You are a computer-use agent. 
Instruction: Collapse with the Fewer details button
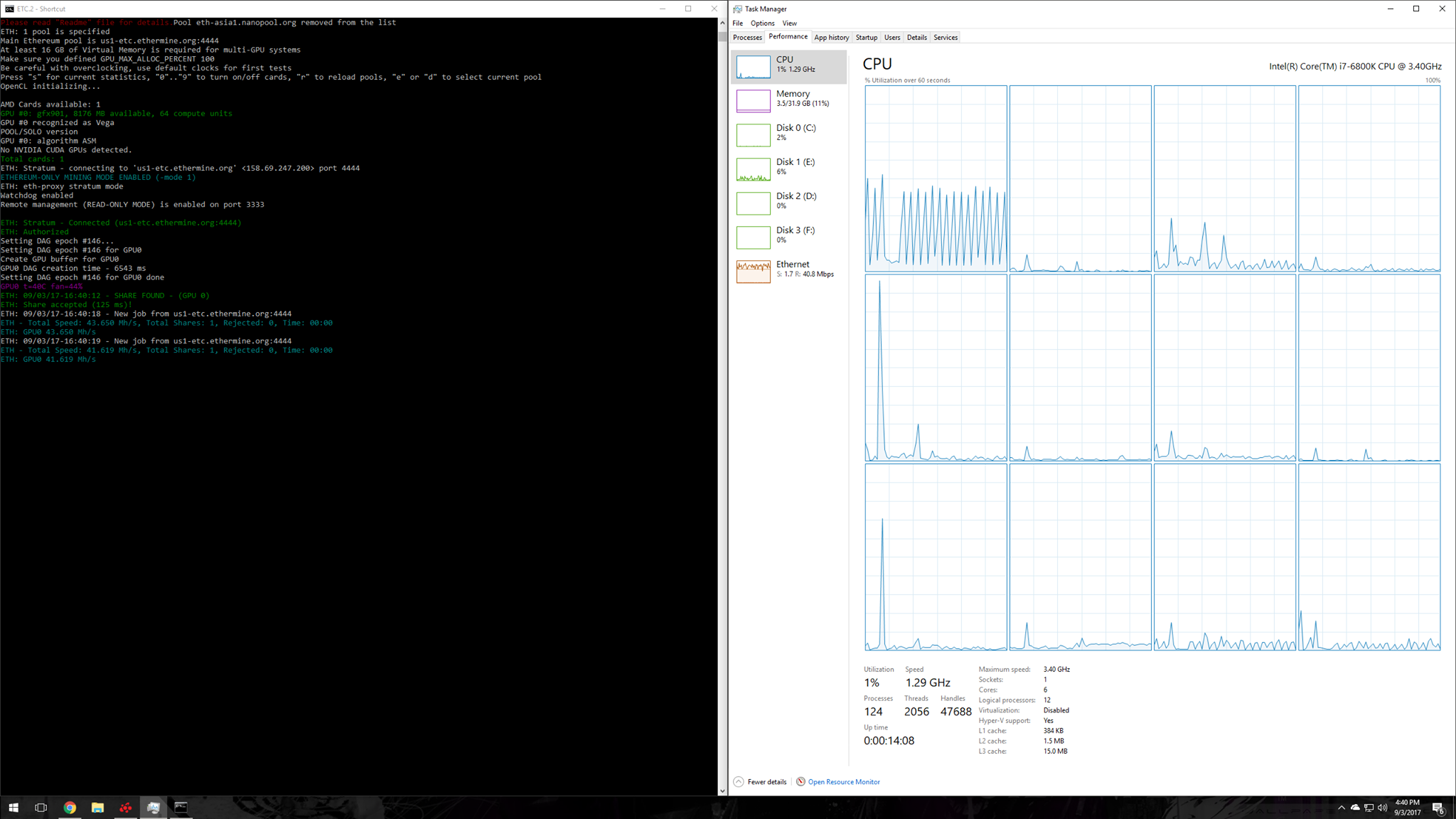coord(766,782)
